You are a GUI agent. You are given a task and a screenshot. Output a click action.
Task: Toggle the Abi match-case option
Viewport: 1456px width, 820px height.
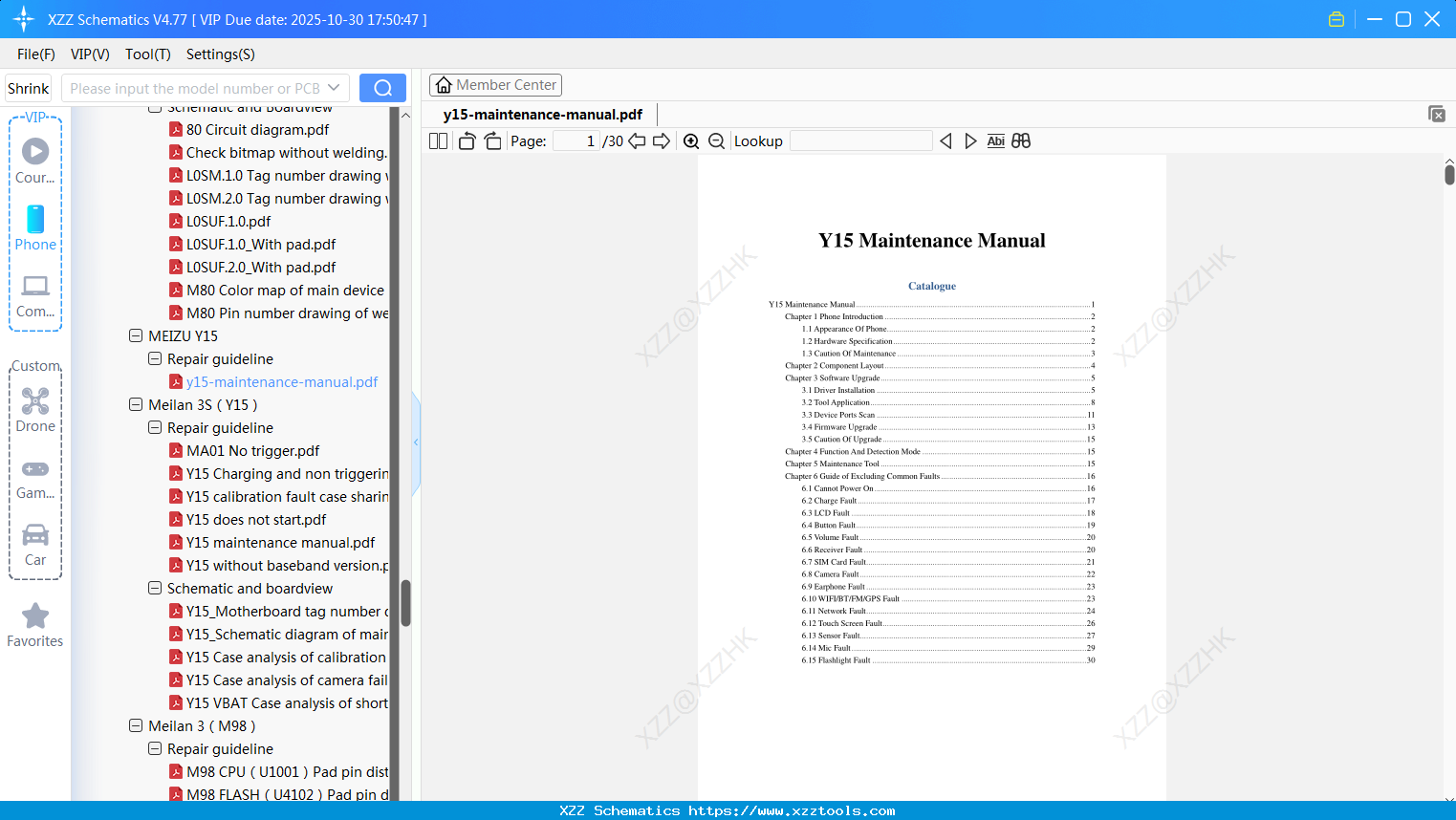(995, 141)
